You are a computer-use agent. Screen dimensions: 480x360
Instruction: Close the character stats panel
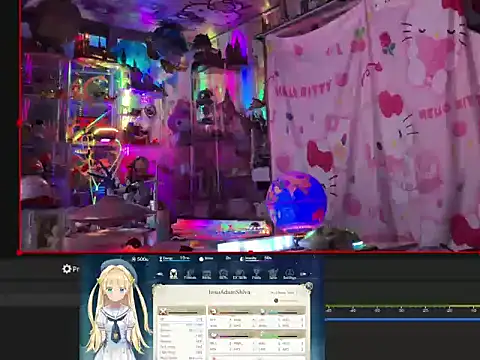click(309, 286)
